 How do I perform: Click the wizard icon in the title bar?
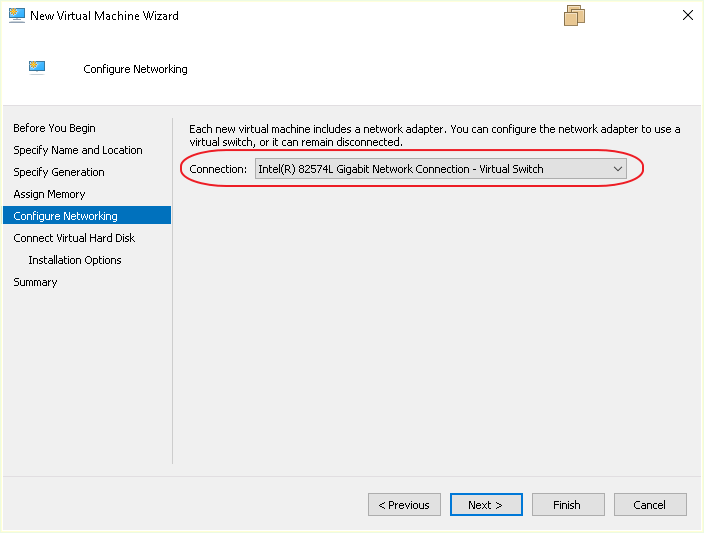[16, 16]
